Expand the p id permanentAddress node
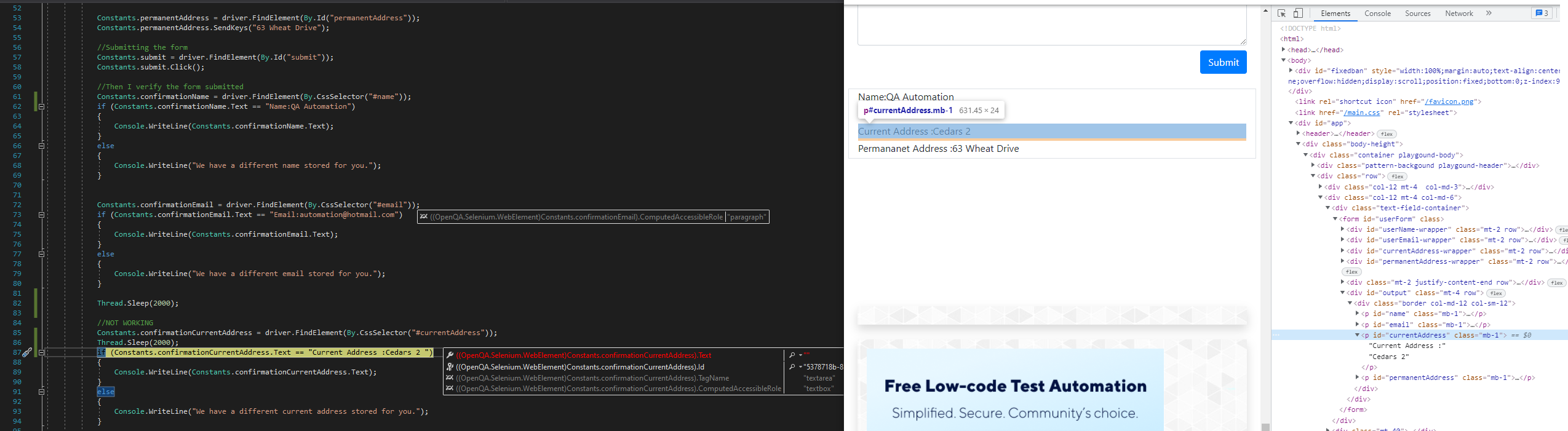The image size is (1568, 431). pyautogui.click(x=1357, y=378)
